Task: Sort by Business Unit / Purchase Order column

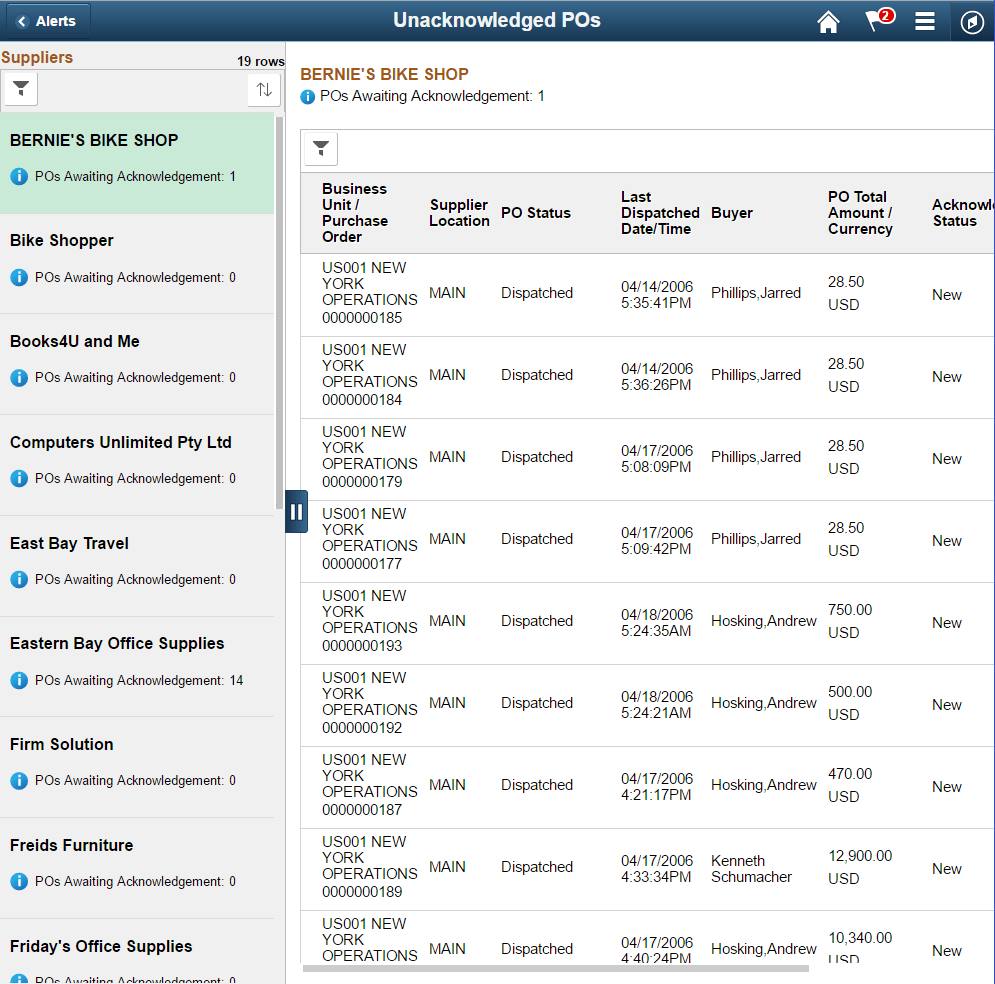Action: click(x=354, y=213)
